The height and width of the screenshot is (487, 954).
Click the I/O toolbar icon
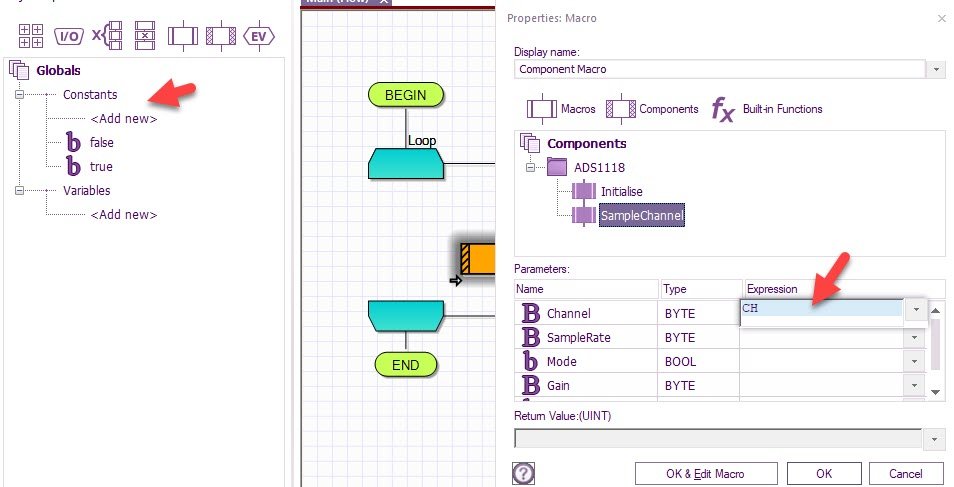68,37
